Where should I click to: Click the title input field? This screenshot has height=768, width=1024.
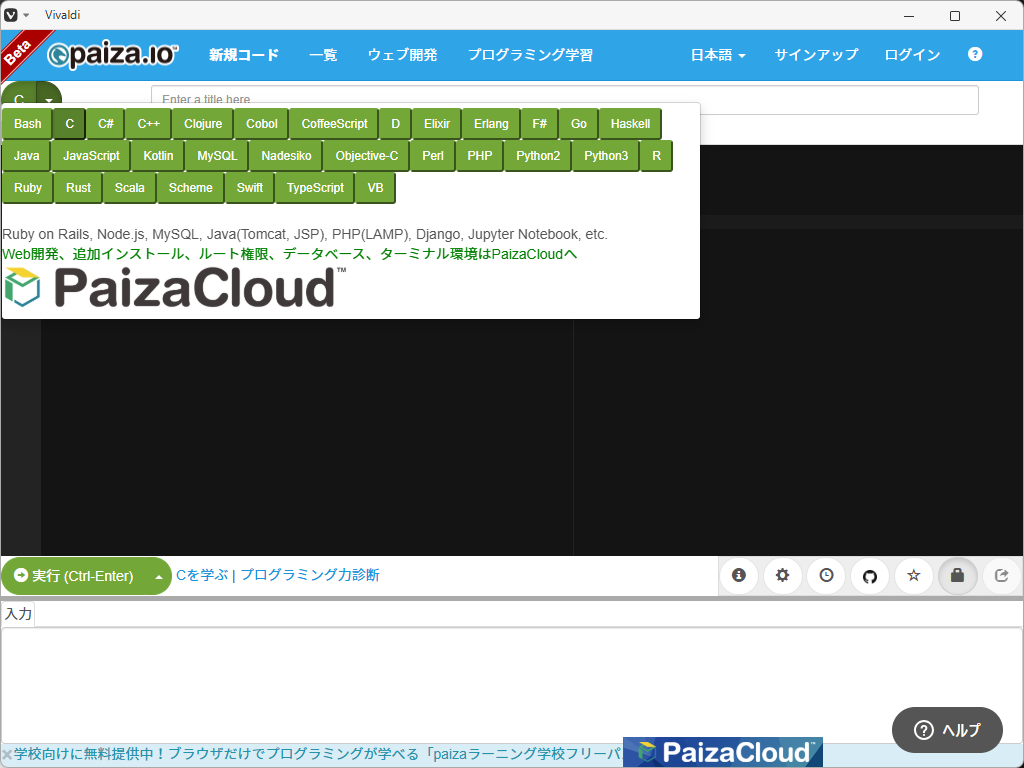(x=564, y=100)
